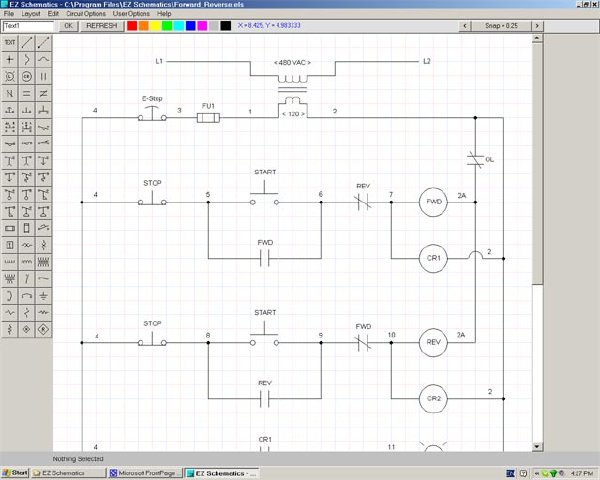
Task: Pick the magenta color swatch
Action: (202, 26)
